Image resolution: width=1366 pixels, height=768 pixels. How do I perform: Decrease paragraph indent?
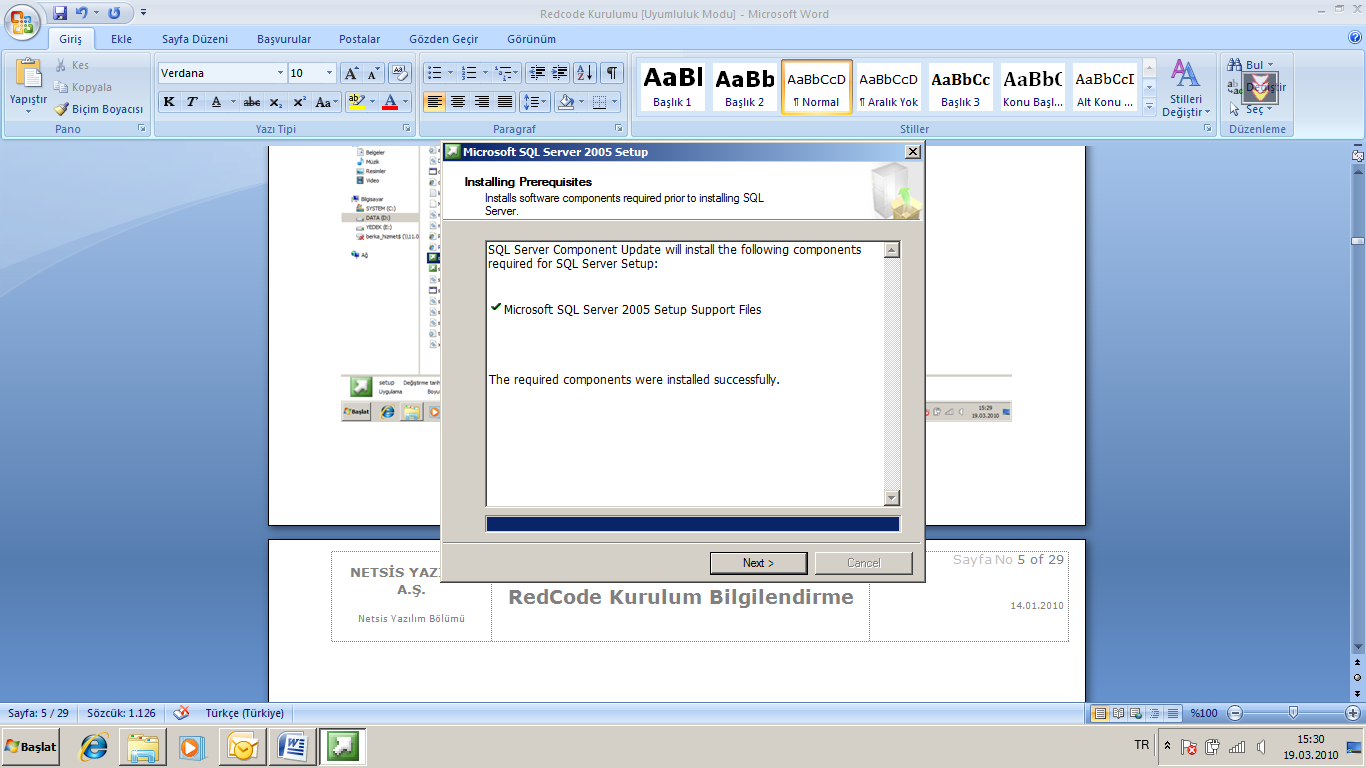(x=537, y=73)
